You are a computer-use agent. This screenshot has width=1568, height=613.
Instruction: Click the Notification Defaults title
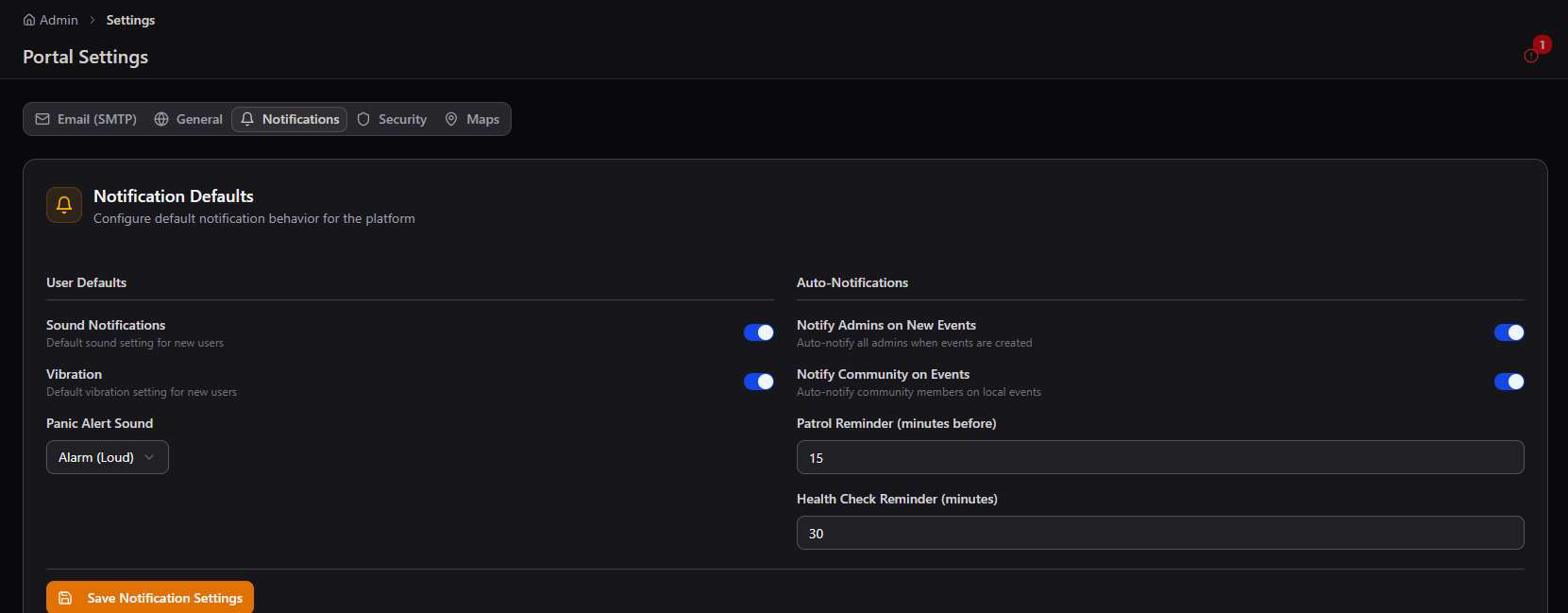pyautogui.click(x=174, y=196)
